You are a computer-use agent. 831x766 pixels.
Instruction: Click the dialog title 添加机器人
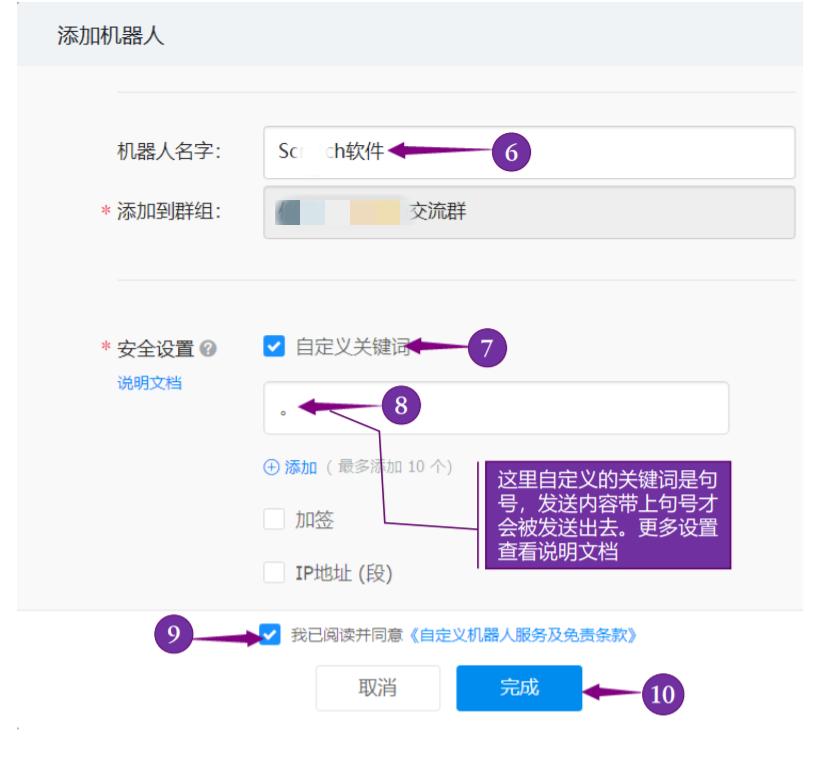pyautogui.click(x=92, y=35)
